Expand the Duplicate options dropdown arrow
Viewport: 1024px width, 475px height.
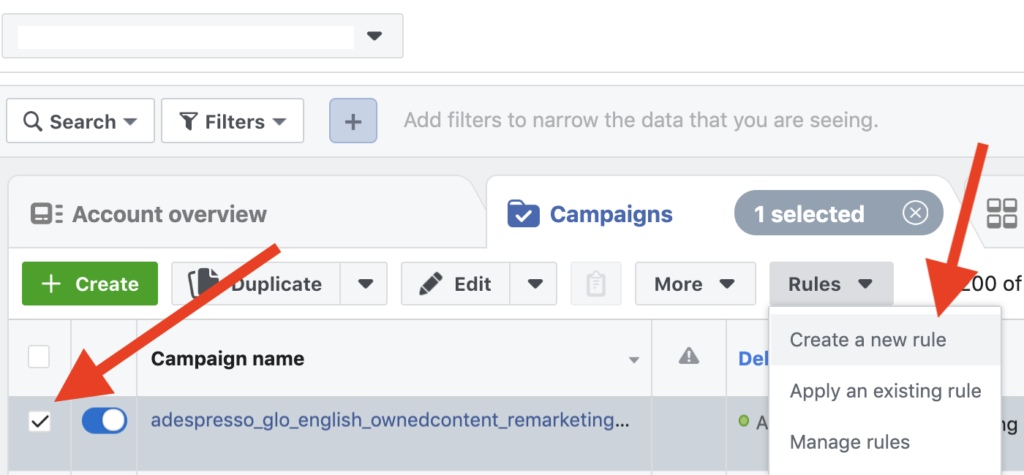[x=364, y=284]
